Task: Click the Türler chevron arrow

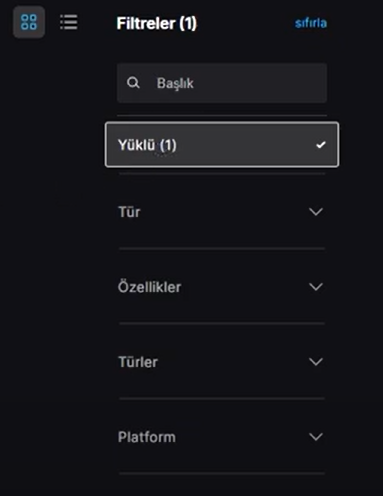Action: (x=316, y=362)
